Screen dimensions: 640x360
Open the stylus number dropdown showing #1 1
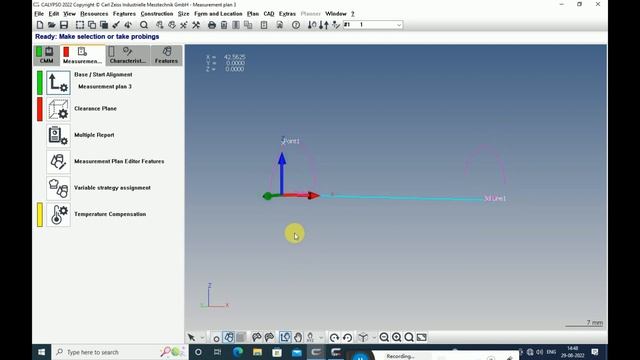pos(373,25)
